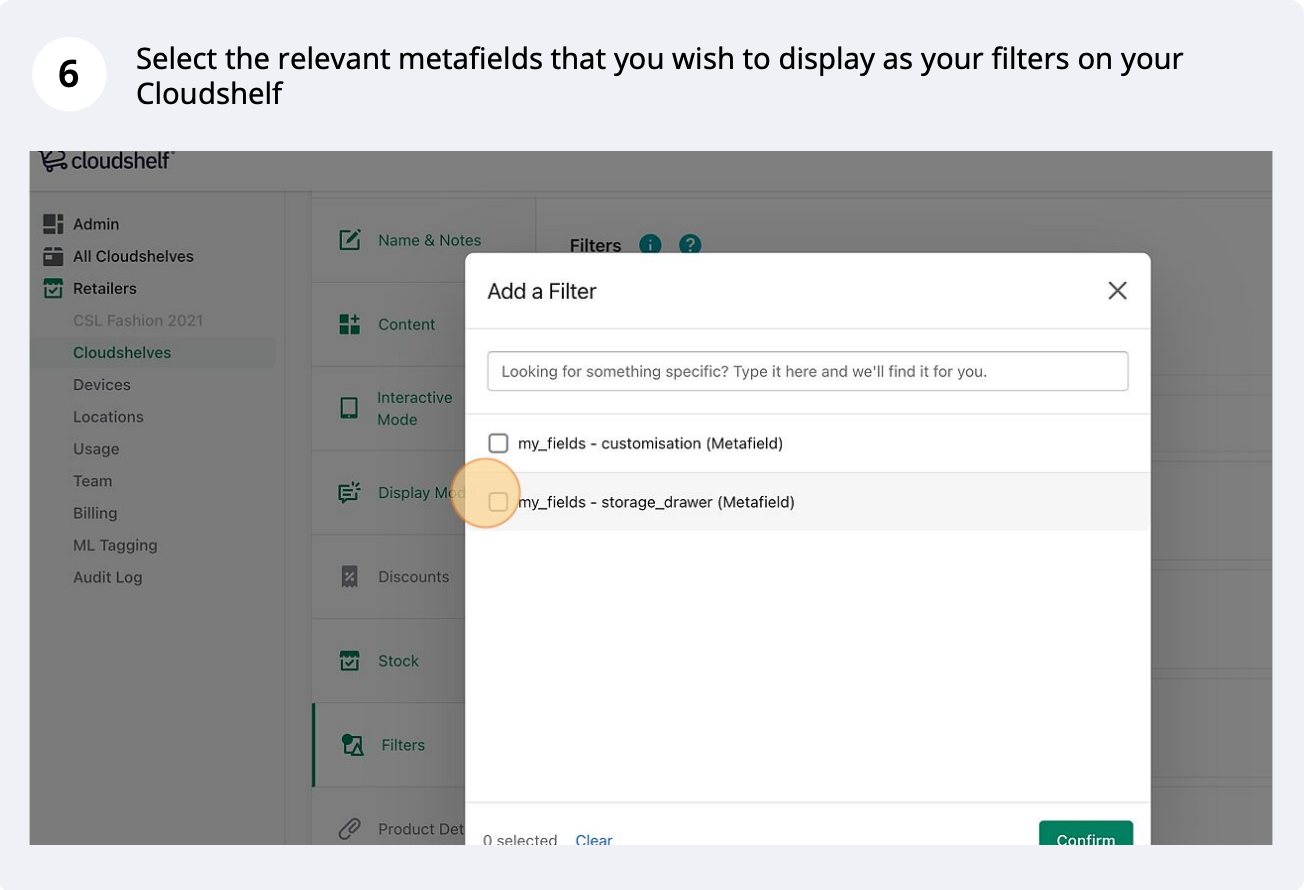Image resolution: width=1304 pixels, height=890 pixels.
Task: Click the Filters shapes icon
Action: [x=352, y=745]
